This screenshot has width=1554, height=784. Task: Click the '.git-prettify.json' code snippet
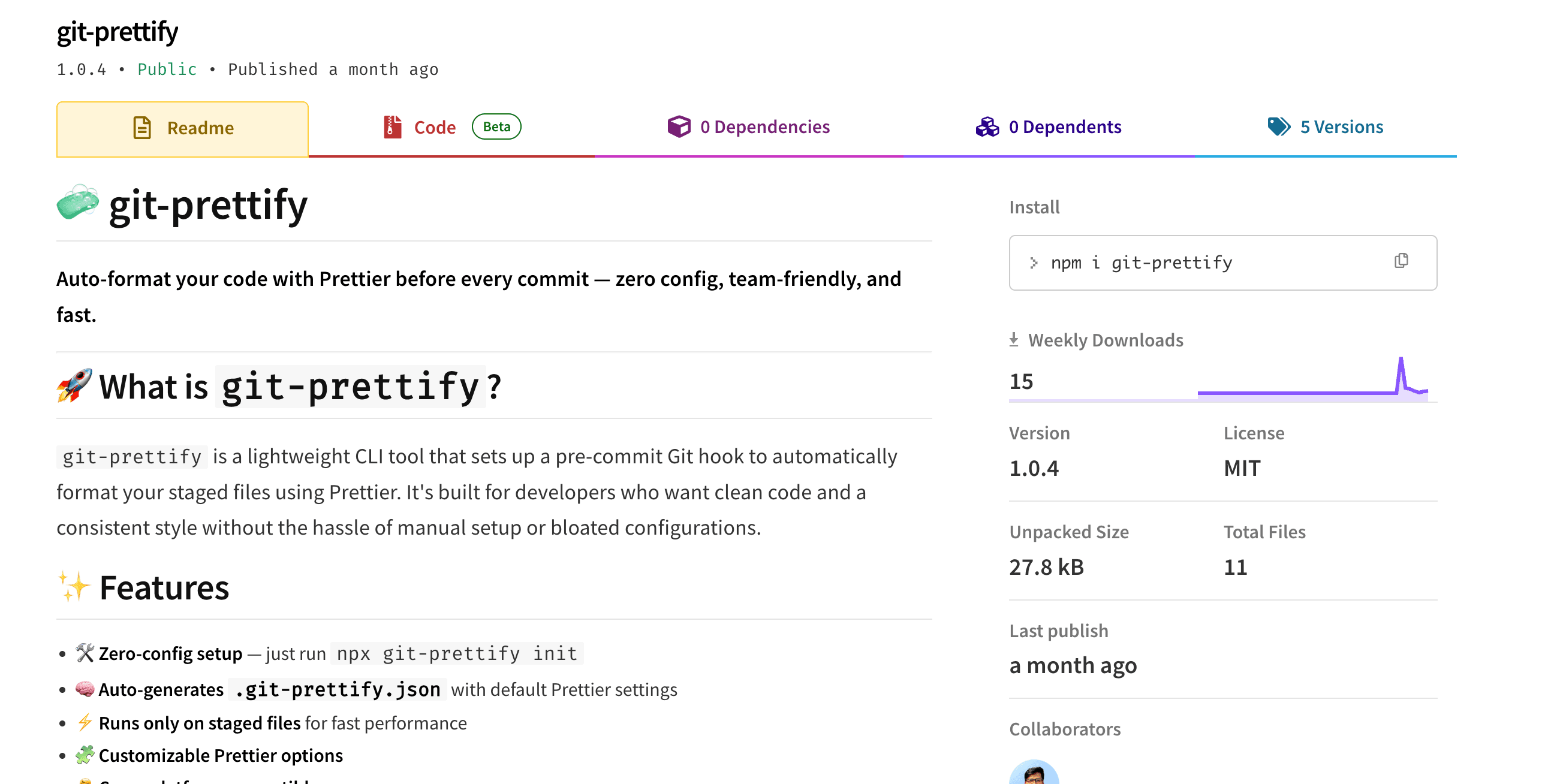[x=337, y=689]
